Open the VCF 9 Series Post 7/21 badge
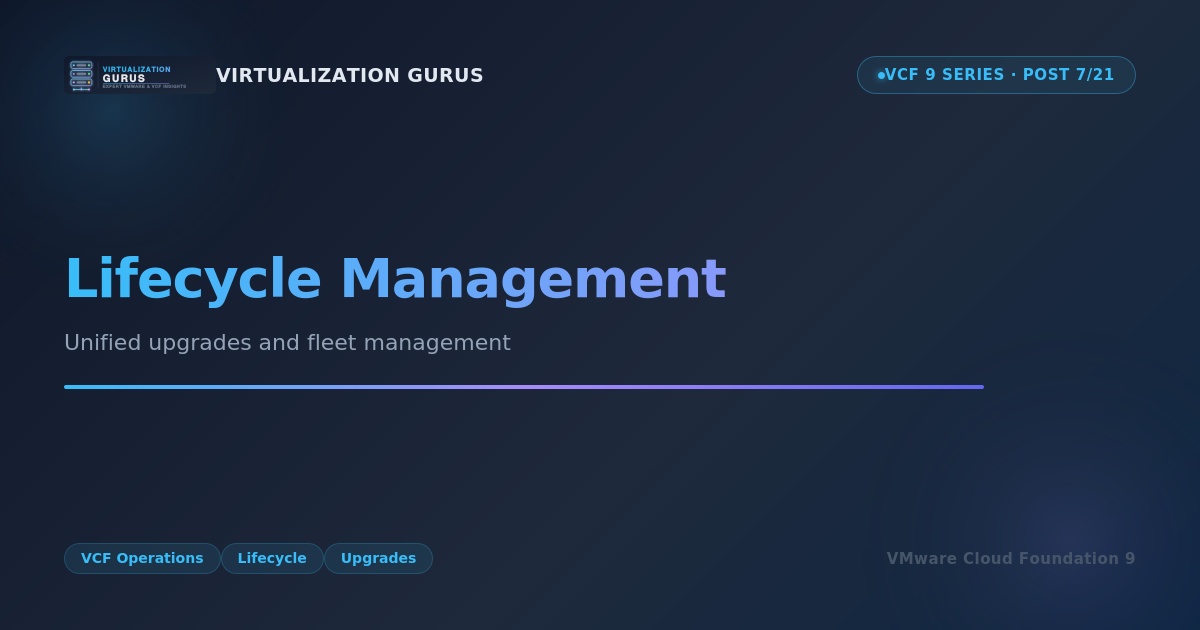Image resolution: width=1200 pixels, height=630 pixels. coord(996,75)
